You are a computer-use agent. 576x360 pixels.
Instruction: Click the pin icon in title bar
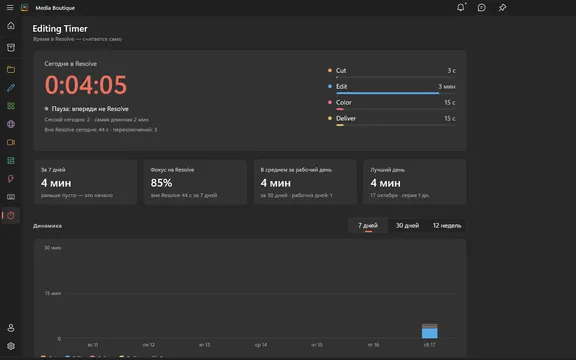pyautogui.click(x=502, y=7)
